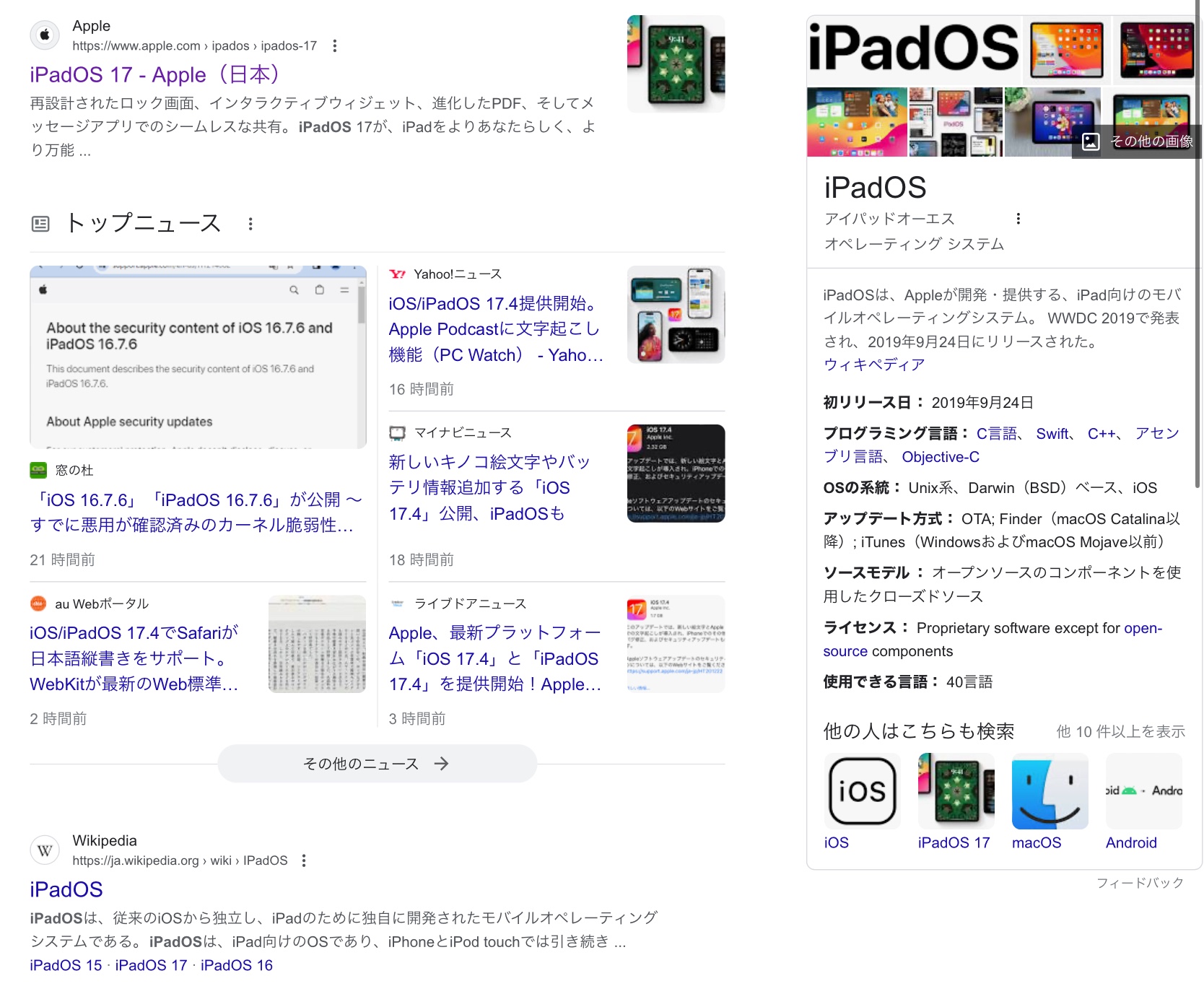Click the ライブドアニュース source icon

[x=397, y=603]
